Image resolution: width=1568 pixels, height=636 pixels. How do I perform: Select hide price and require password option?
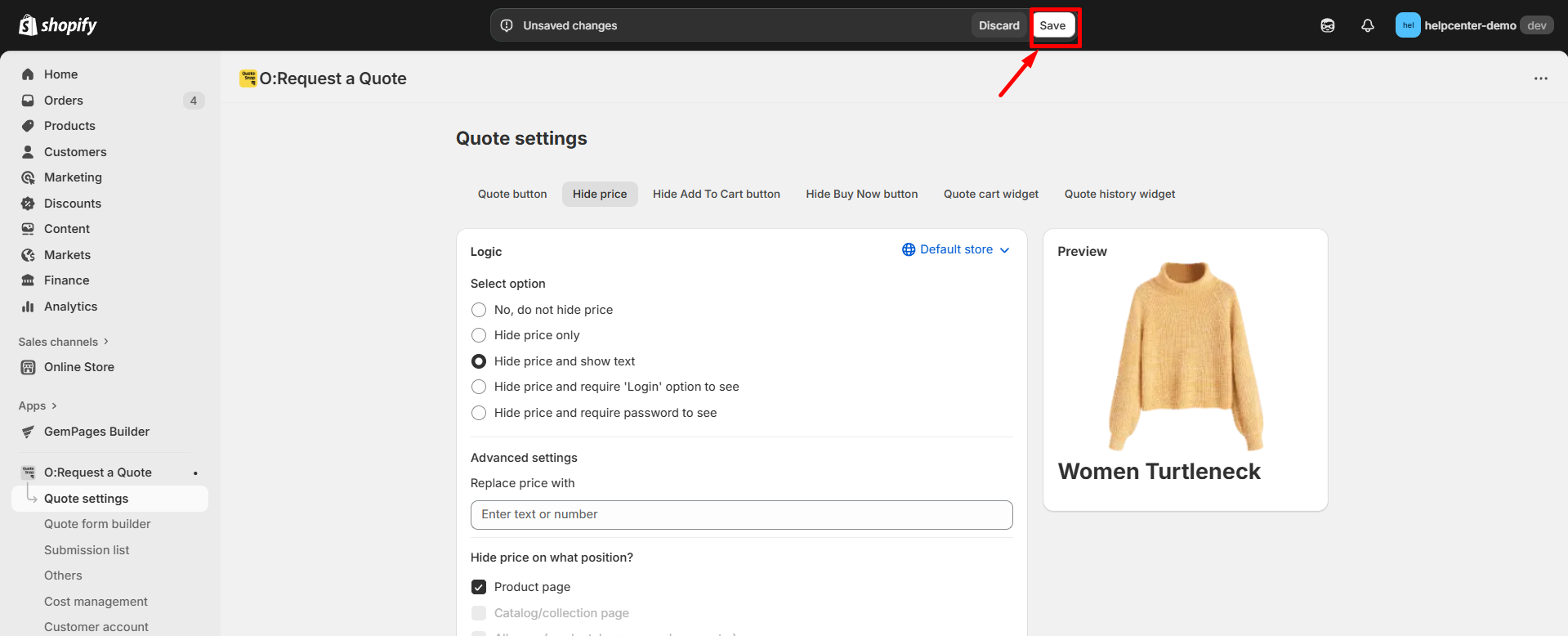[x=479, y=413]
